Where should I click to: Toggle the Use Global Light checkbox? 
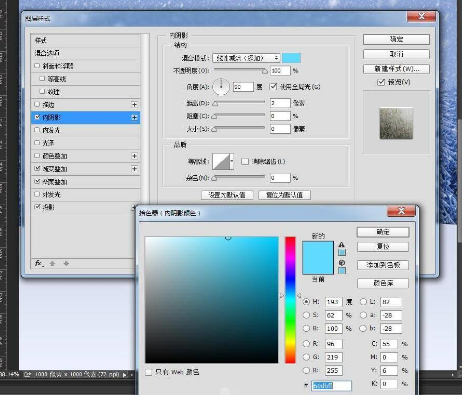pyautogui.click(x=273, y=87)
